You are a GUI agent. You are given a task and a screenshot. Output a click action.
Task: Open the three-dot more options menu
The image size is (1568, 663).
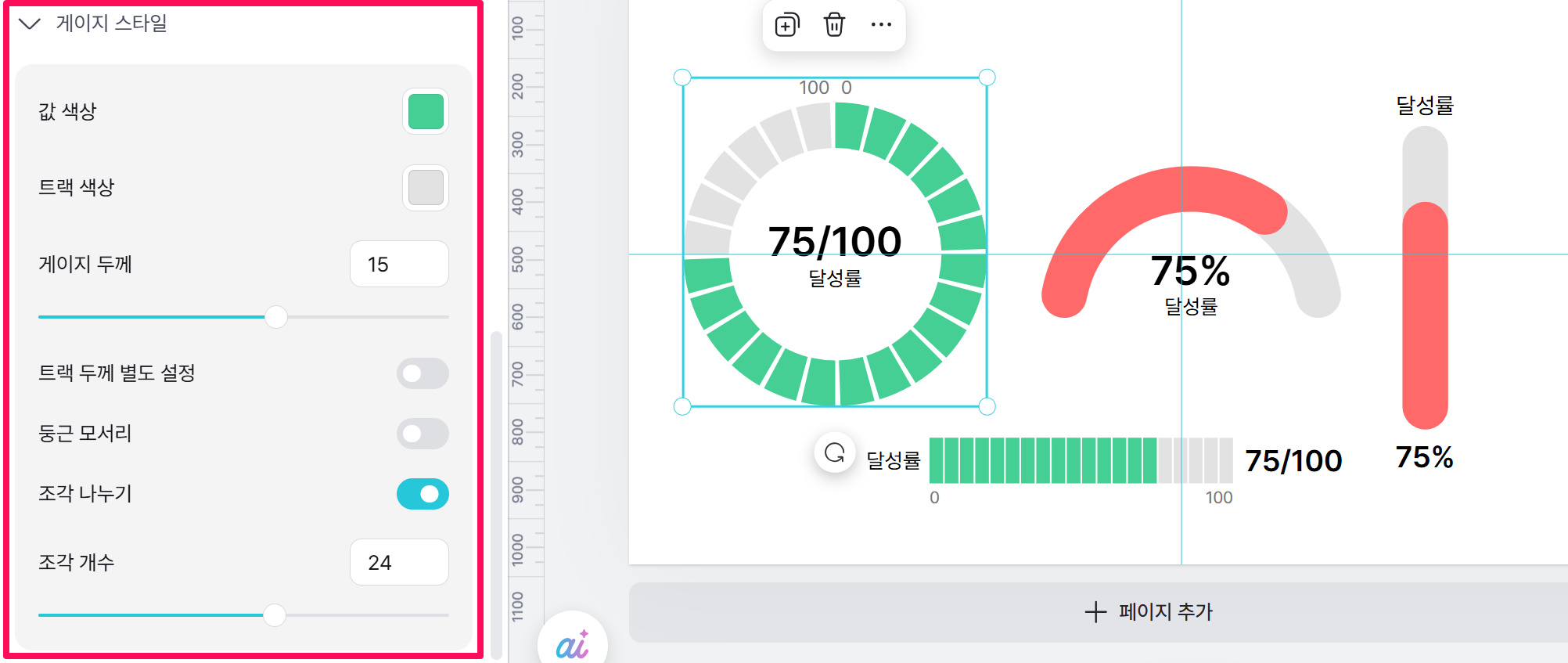tap(881, 25)
